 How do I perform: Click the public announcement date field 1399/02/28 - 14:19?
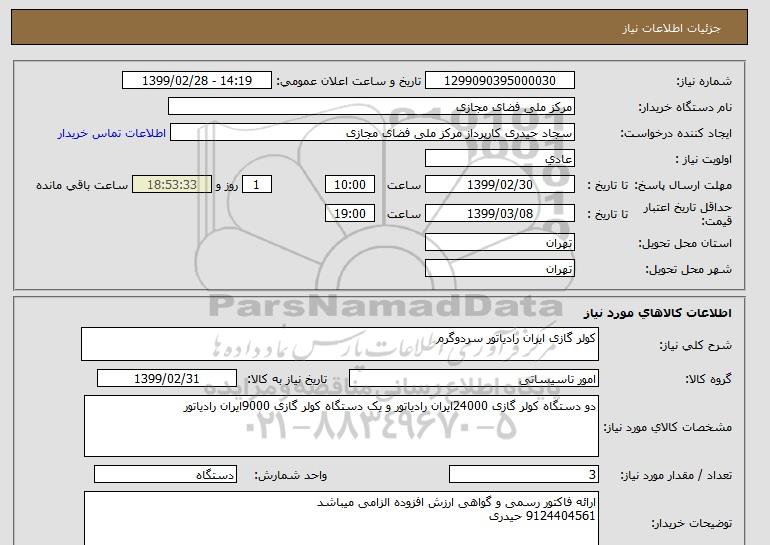click(x=196, y=81)
